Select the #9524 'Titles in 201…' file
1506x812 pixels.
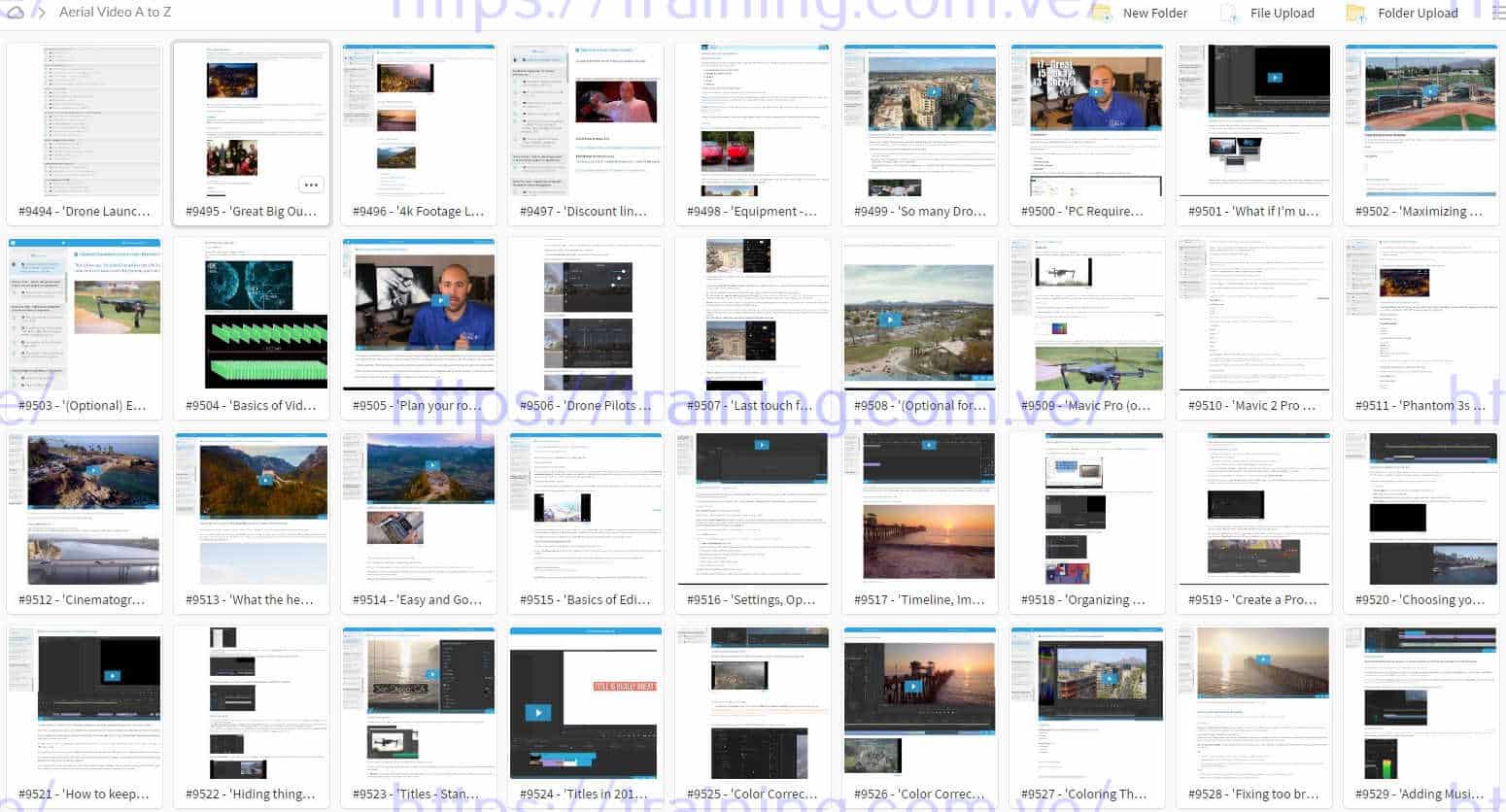click(x=585, y=704)
